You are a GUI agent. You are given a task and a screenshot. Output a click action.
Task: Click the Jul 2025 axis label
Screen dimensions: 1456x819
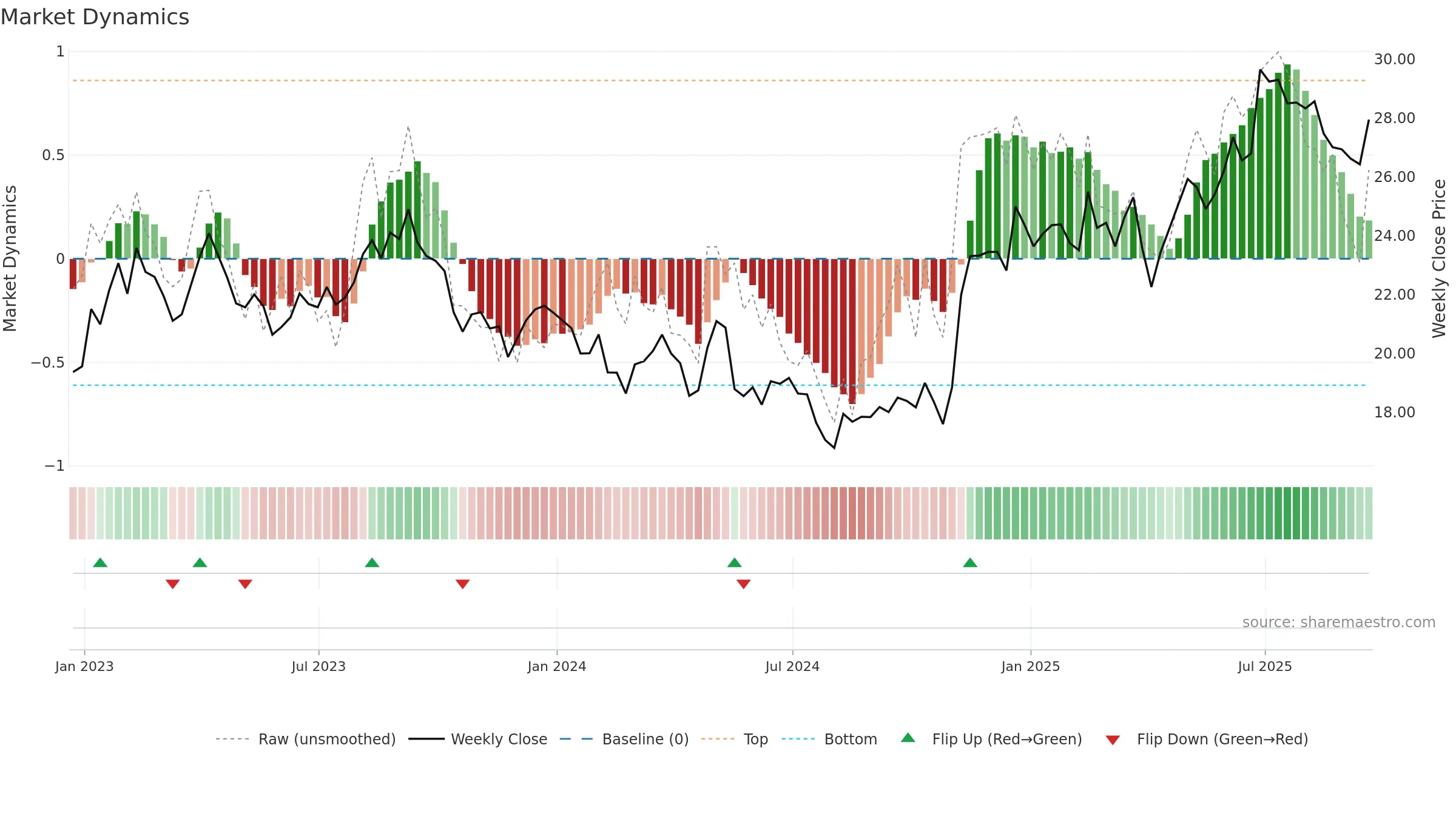(x=1265, y=666)
